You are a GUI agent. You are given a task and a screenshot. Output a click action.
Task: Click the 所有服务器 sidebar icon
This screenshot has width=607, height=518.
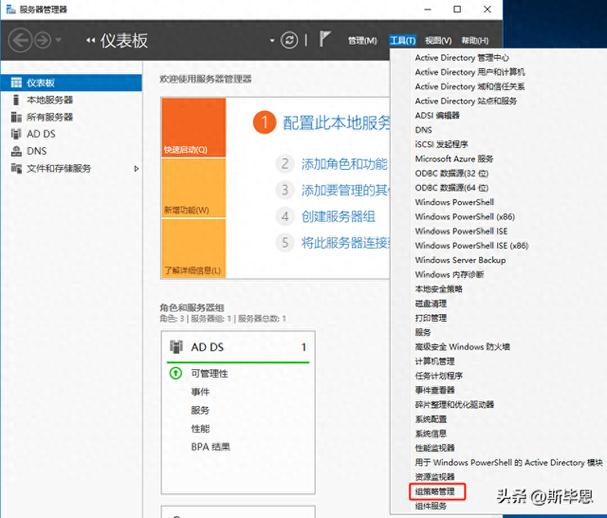16,117
